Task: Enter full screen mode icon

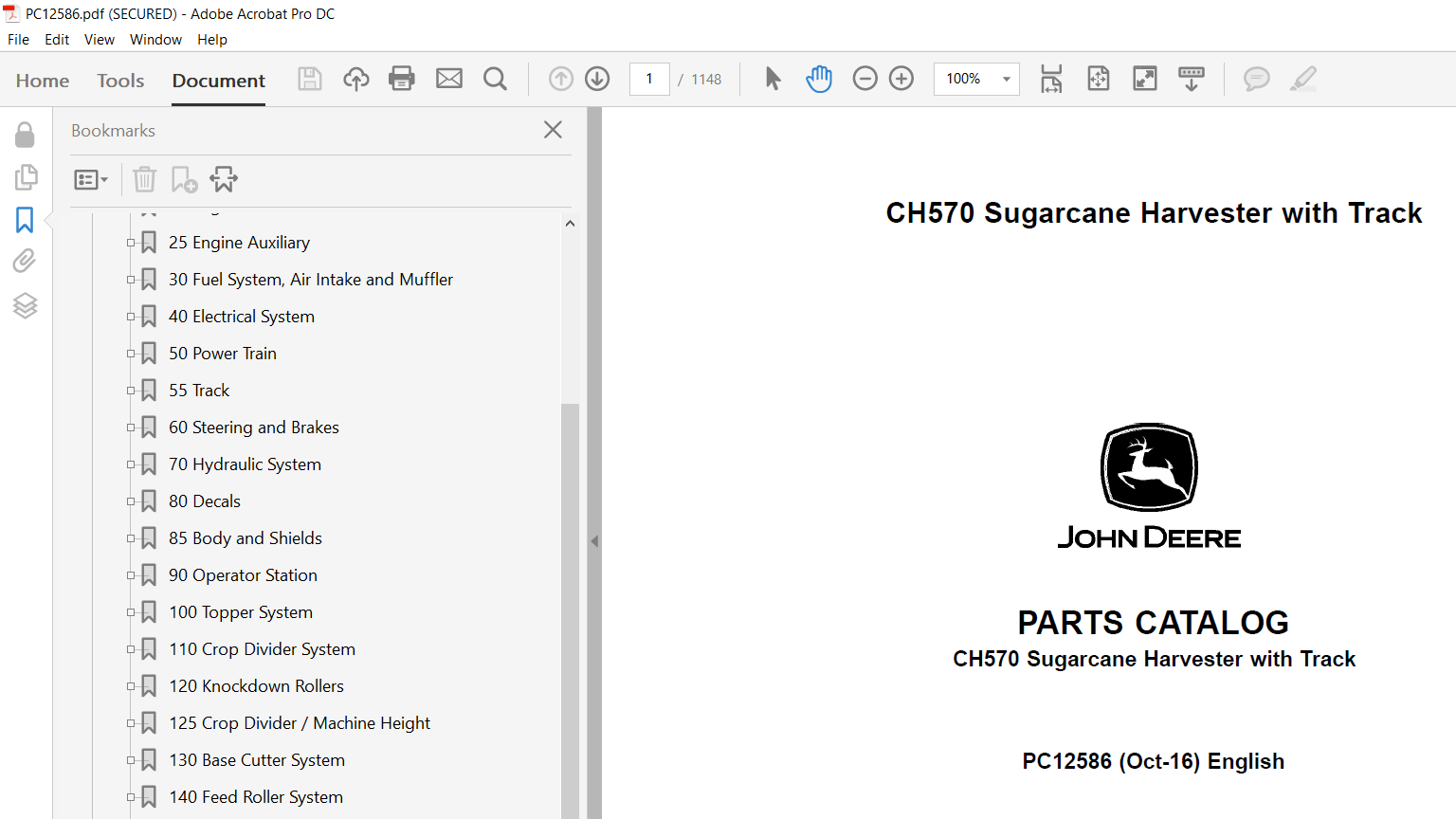Action: coord(1145,79)
